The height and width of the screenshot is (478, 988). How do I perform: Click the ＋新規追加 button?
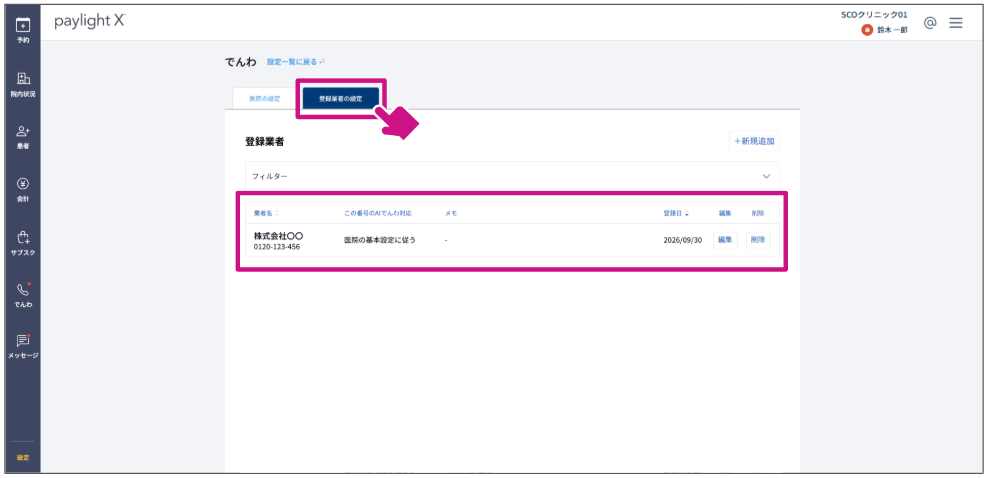coord(754,142)
